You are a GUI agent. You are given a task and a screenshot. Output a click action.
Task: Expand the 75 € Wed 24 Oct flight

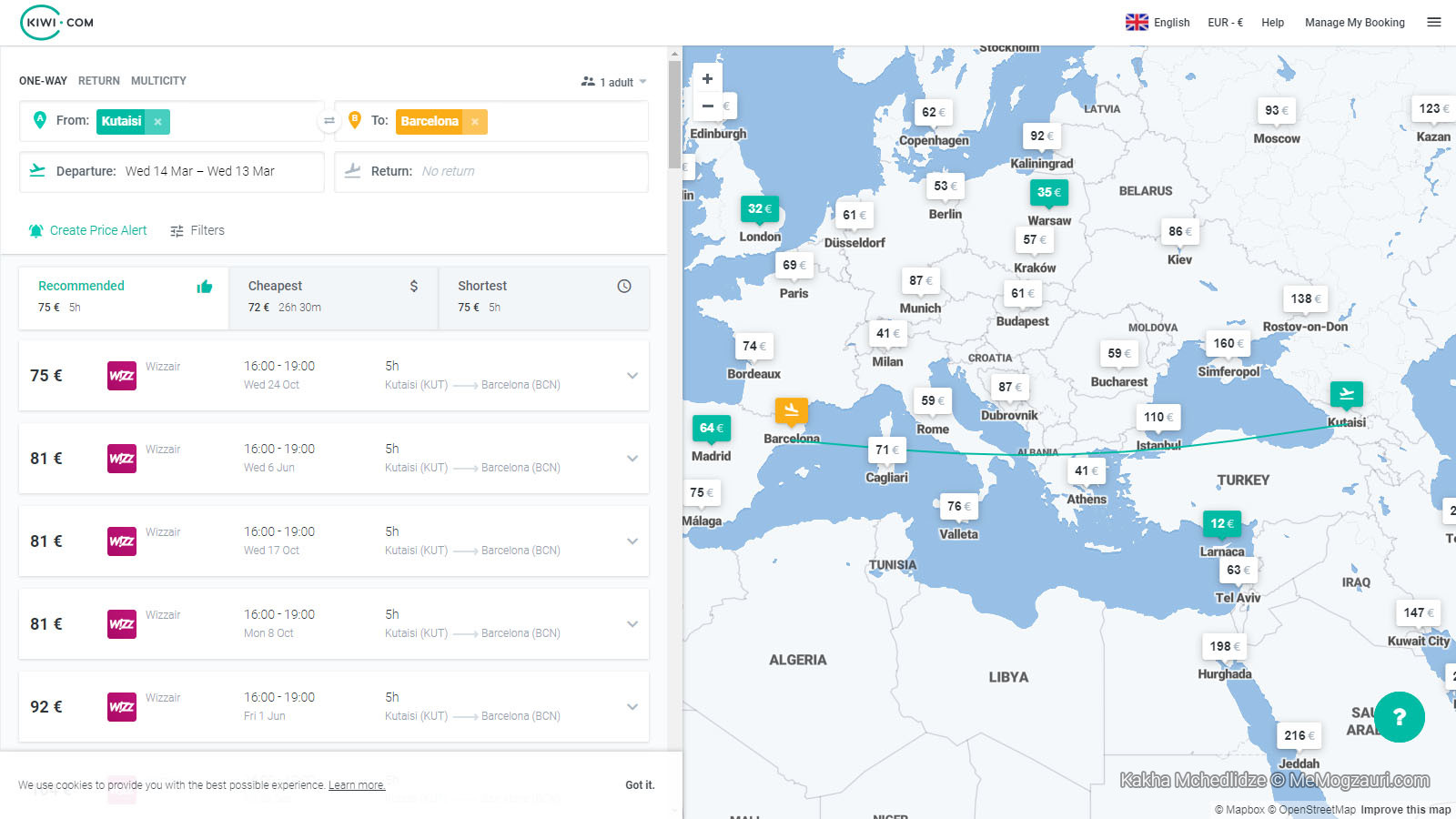(632, 375)
